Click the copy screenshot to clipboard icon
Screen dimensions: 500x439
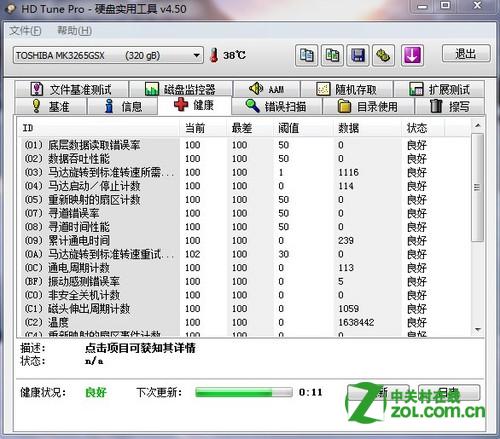click(x=332, y=55)
